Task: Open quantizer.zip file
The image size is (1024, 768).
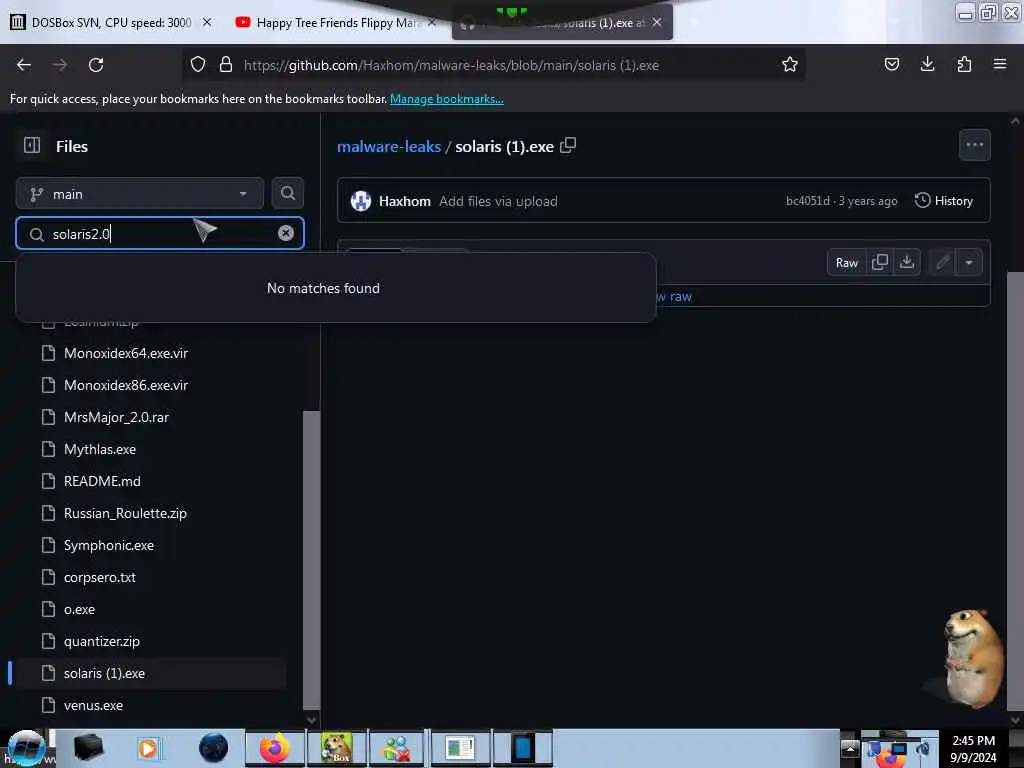Action: tap(101, 641)
